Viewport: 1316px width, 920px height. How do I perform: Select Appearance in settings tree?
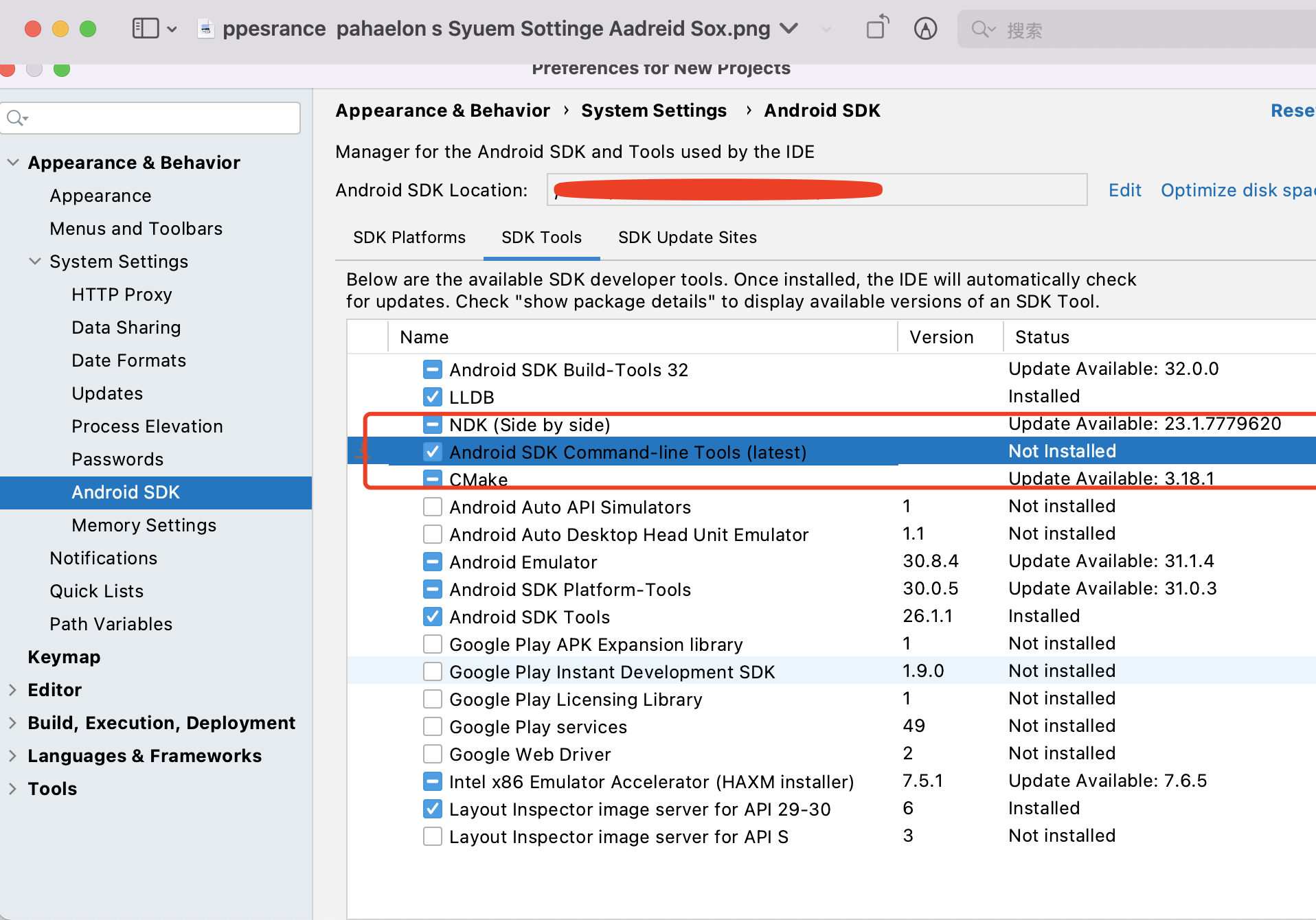(100, 196)
